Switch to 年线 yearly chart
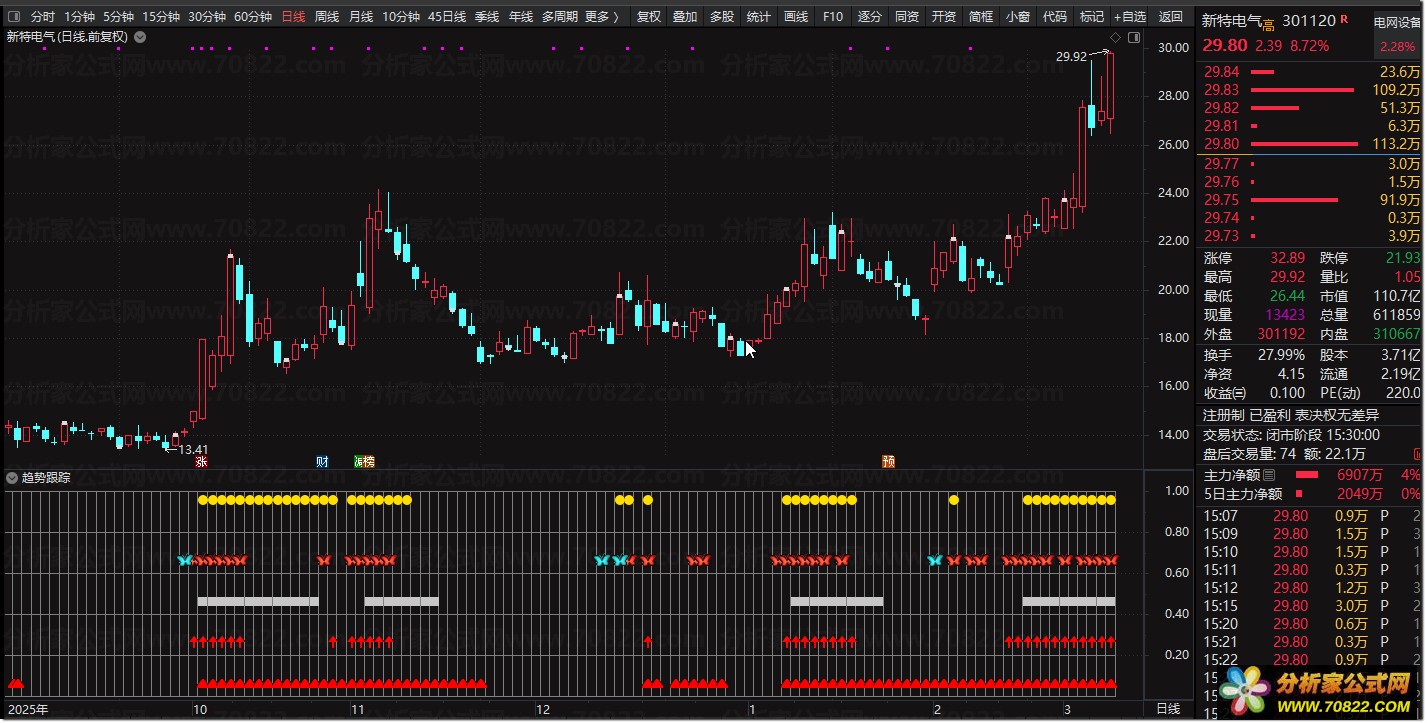 (x=521, y=17)
